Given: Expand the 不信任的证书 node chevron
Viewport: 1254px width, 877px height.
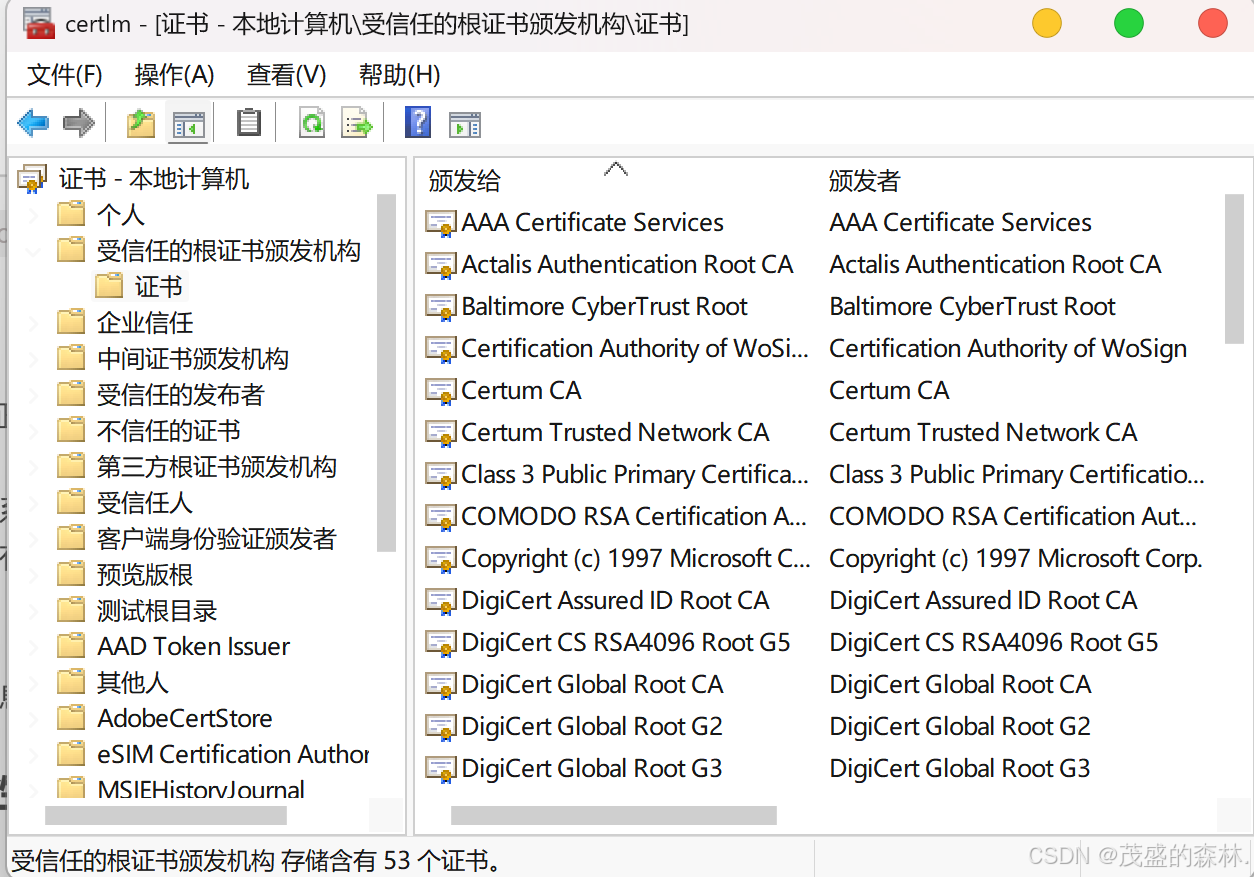Looking at the screenshot, I should point(35,431).
